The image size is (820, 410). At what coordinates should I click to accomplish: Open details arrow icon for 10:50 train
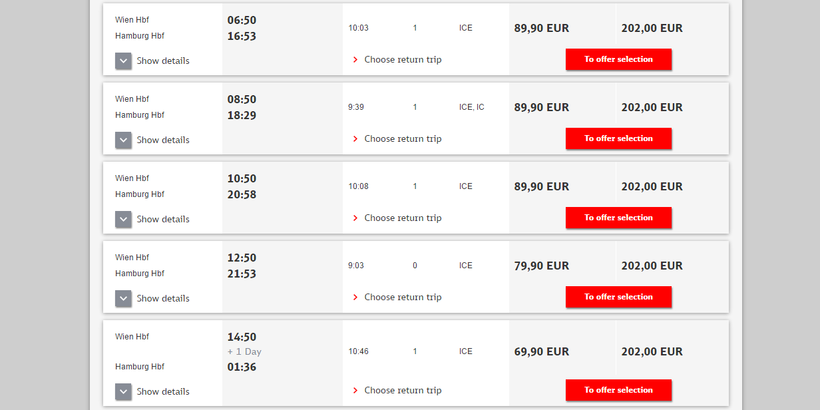click(124, 219)
